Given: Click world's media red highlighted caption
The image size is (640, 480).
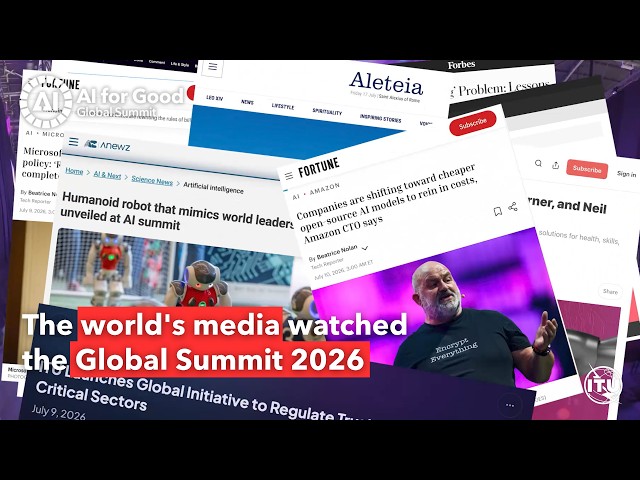Looking at the screenshot, I should point(180,324).
